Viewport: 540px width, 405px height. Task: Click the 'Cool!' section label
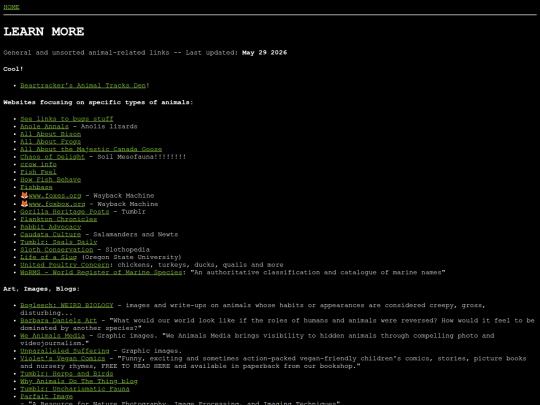[13, 69]
